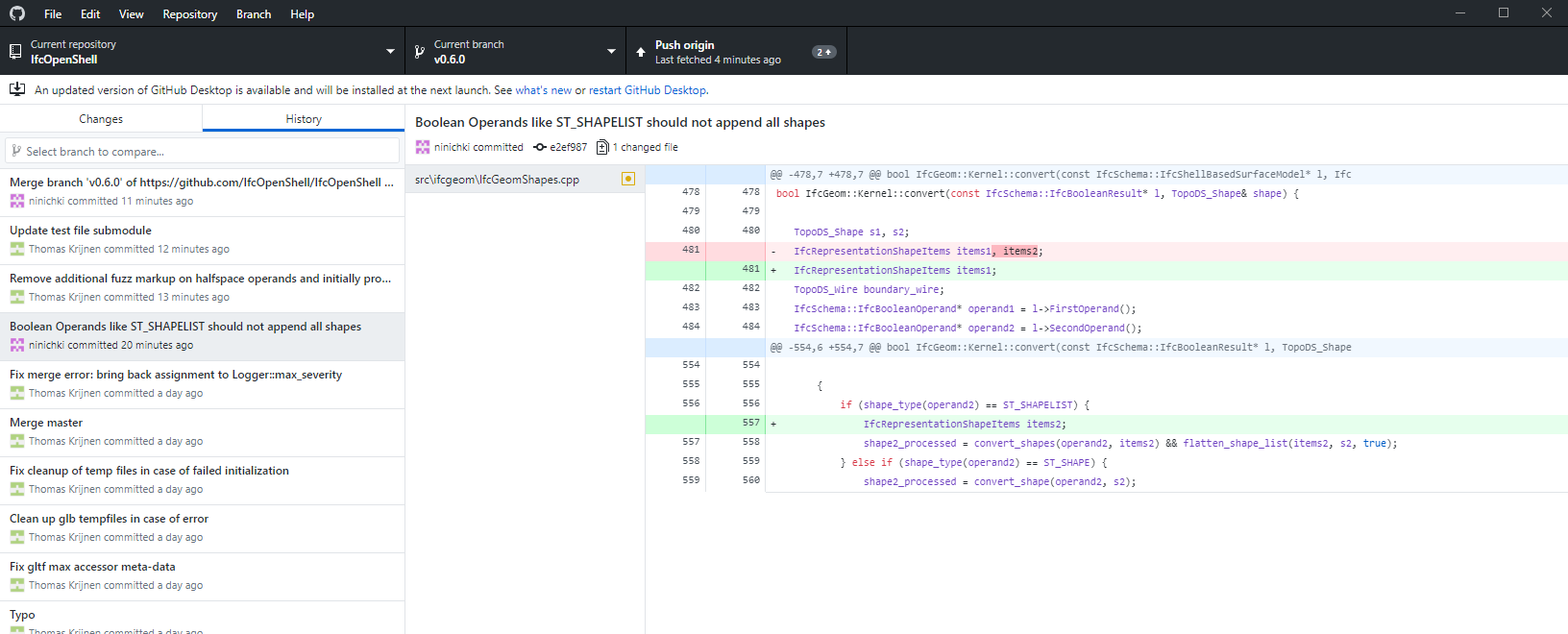Click ninichki committed author text in header

point(478,147)
